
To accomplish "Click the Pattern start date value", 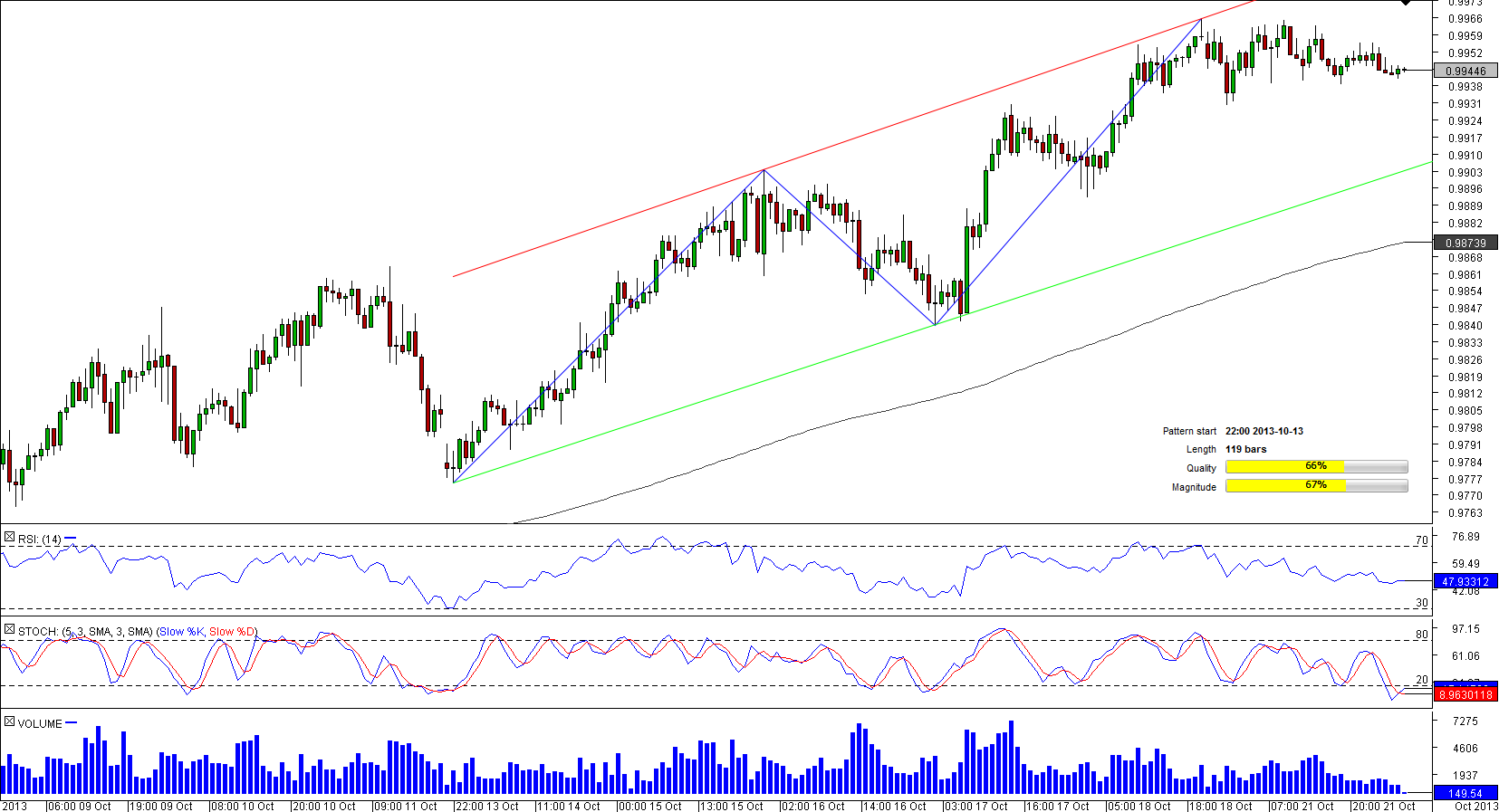I will click(1264, 431).
